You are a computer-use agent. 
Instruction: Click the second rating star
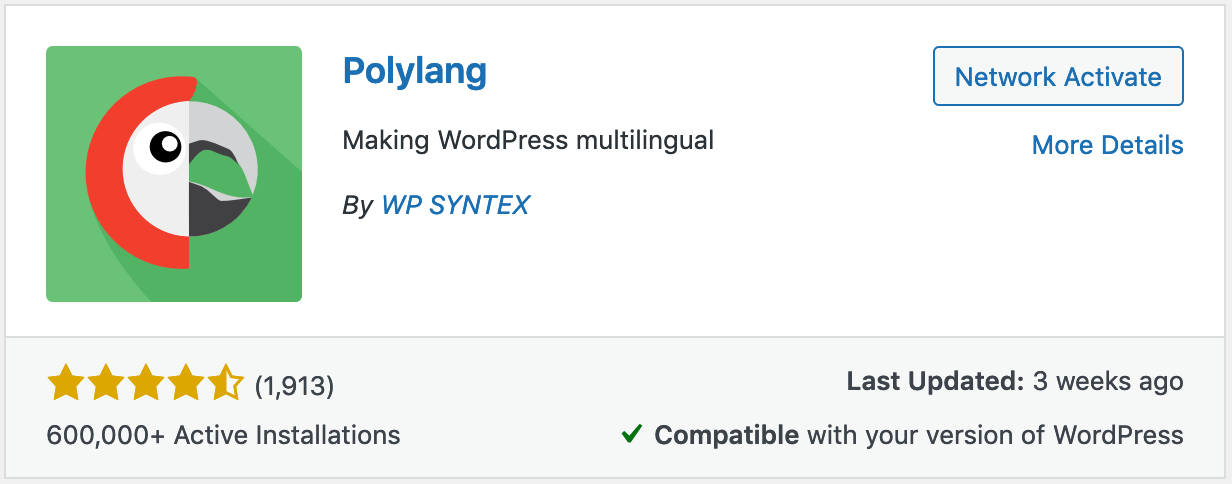pyautogui.click(x=105, y=383)
